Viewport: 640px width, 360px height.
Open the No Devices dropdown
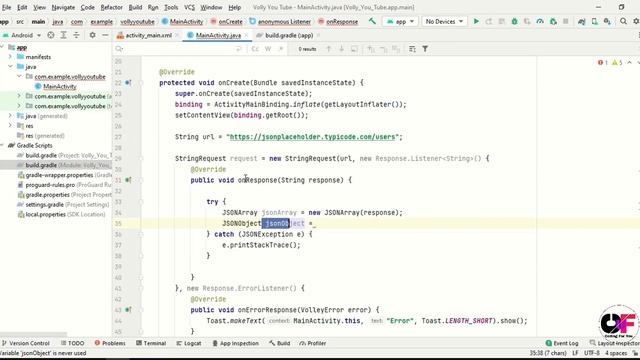[x=444, y=21]
